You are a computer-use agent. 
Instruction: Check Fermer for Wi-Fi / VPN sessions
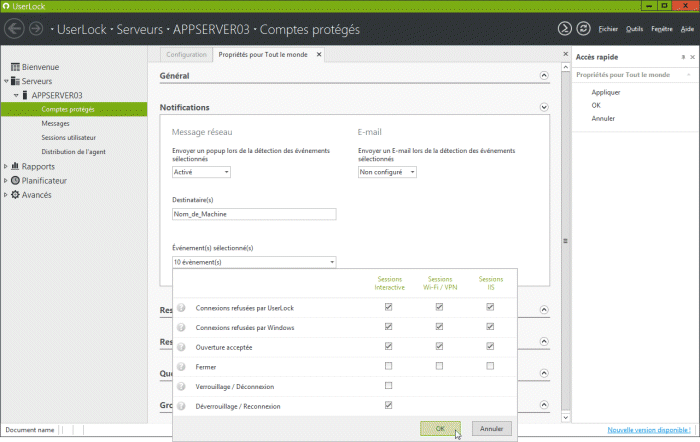pos(439,366)
